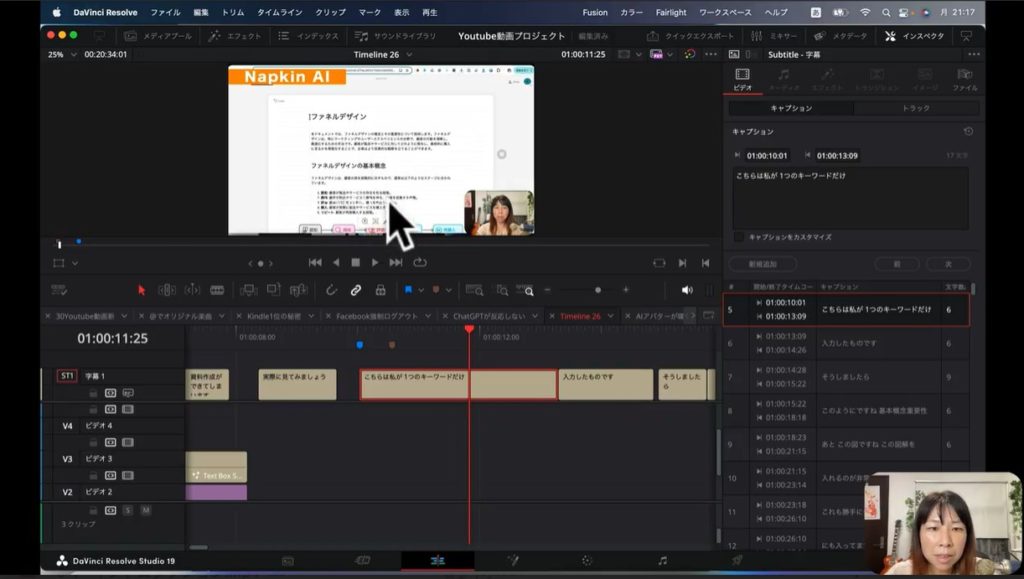Screen dimensions: 1024x579
Task: Open the Fairlight music note page icon
Action: [x=662, y=561]
